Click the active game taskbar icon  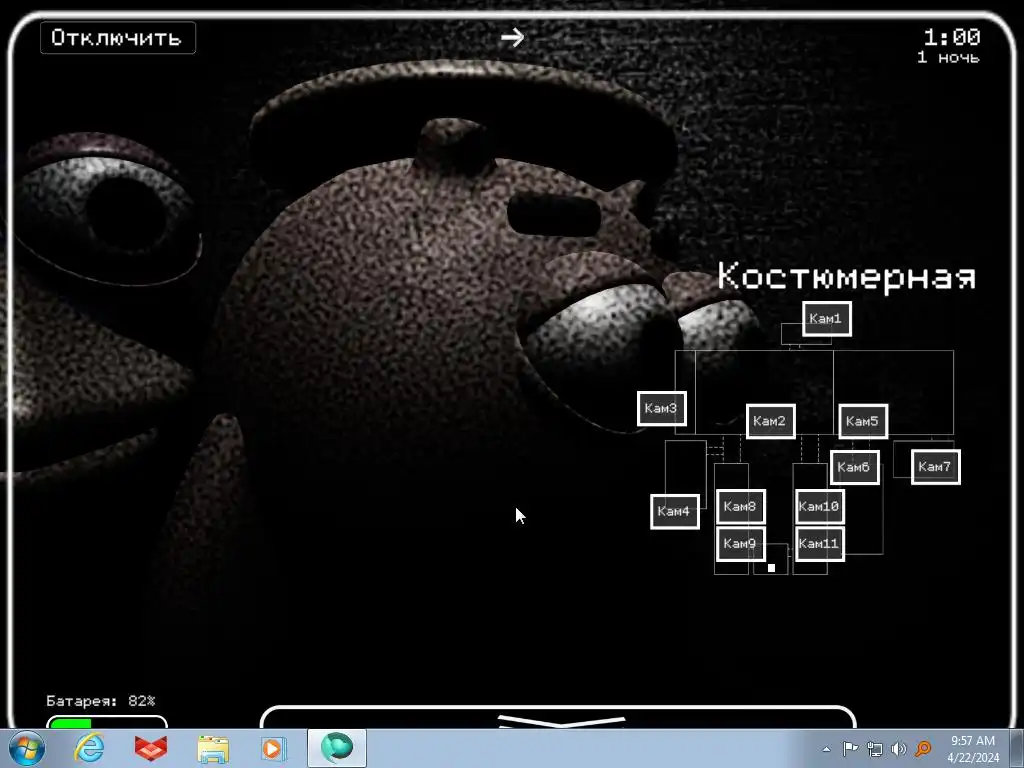[x=337, y=748]
